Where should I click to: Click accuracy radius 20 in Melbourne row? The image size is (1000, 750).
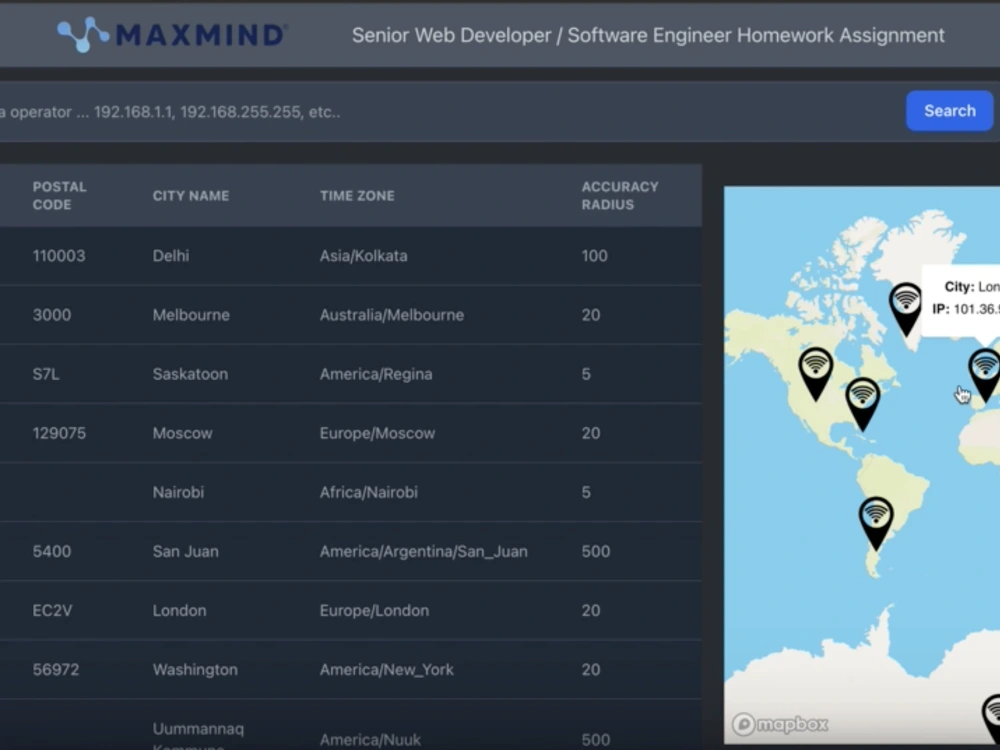tap(591, 315)
